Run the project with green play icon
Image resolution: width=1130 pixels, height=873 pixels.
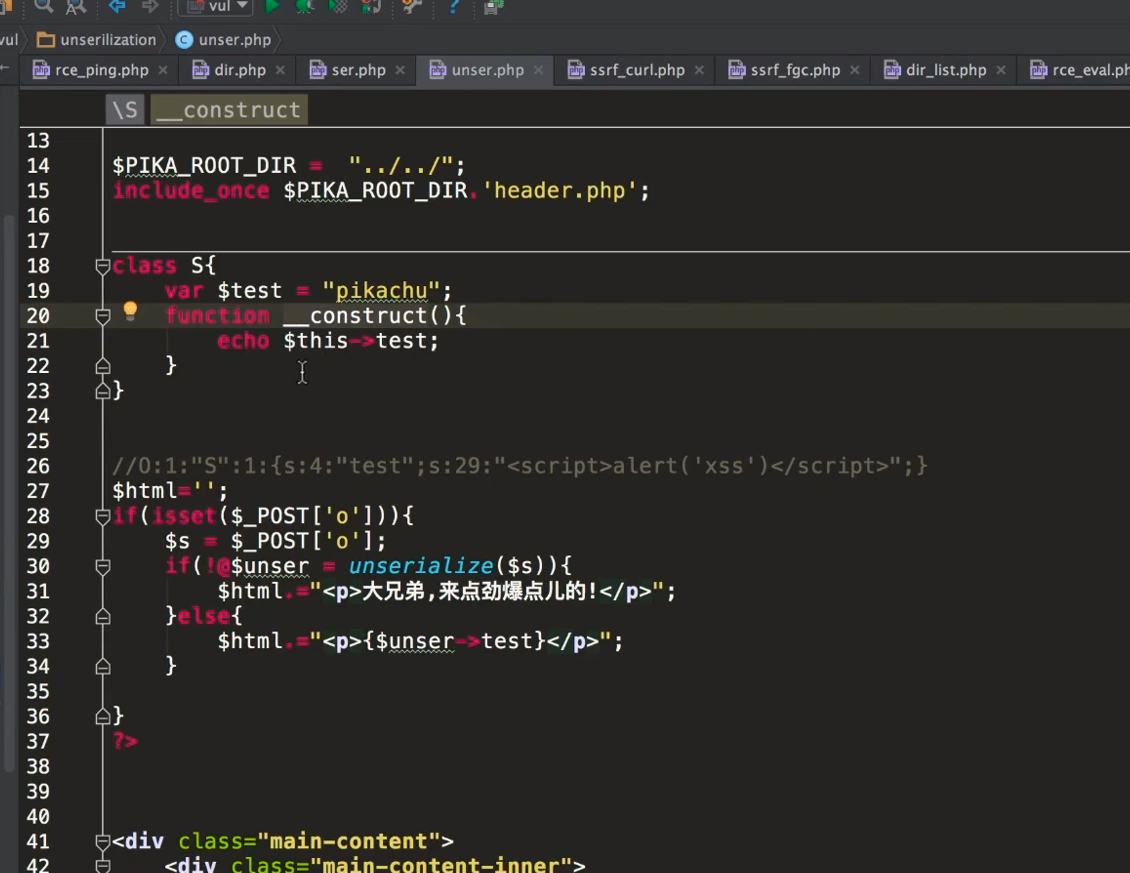pos(272,6)
